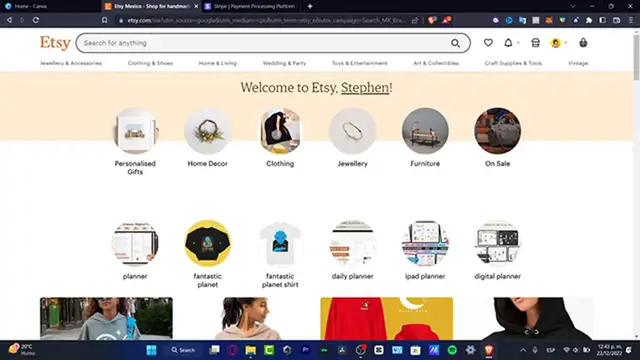Open Settings gear in the taskbar
The image size is (640, 360).
pos(470,350)
